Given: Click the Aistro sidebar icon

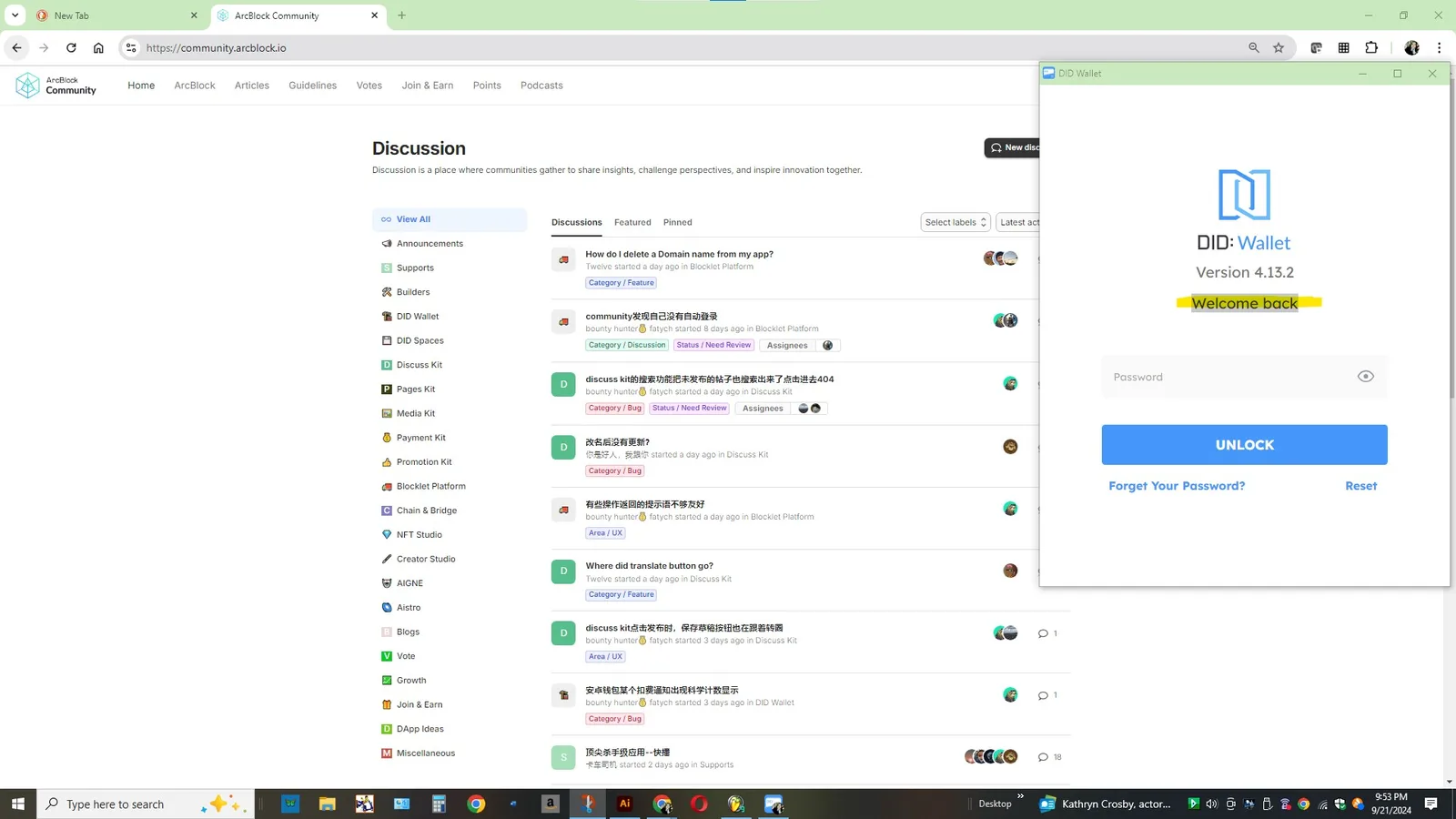Looking at the screenshot, I should 387,608.
